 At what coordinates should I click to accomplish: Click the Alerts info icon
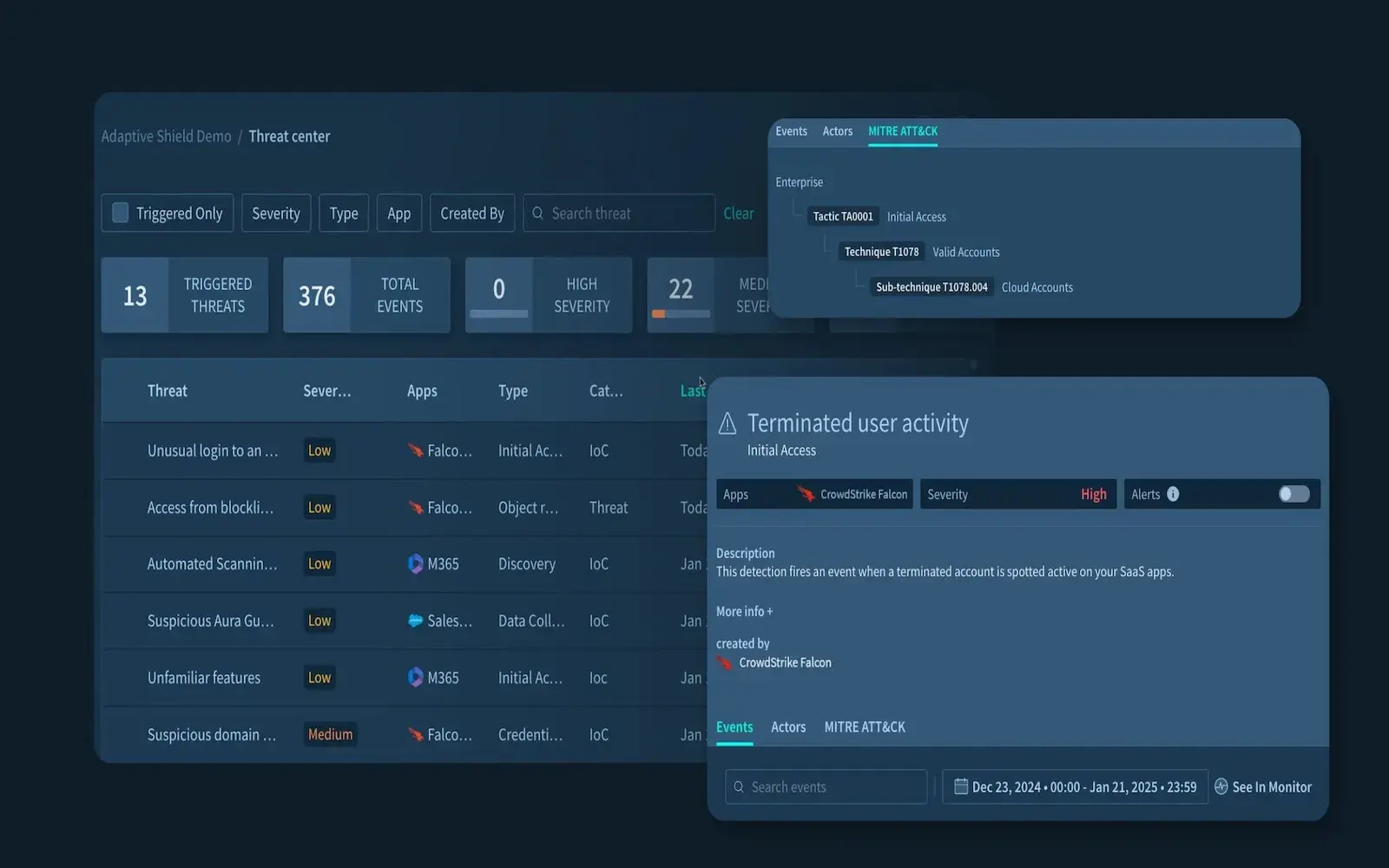tap(1173, 494)
